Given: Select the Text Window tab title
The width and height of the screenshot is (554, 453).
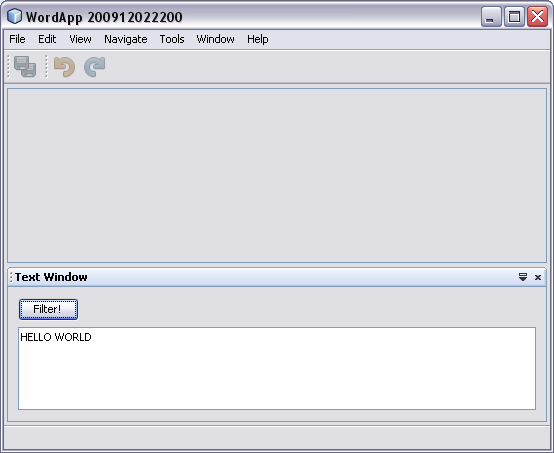Looking at the screenshot, I should point(51,277).
